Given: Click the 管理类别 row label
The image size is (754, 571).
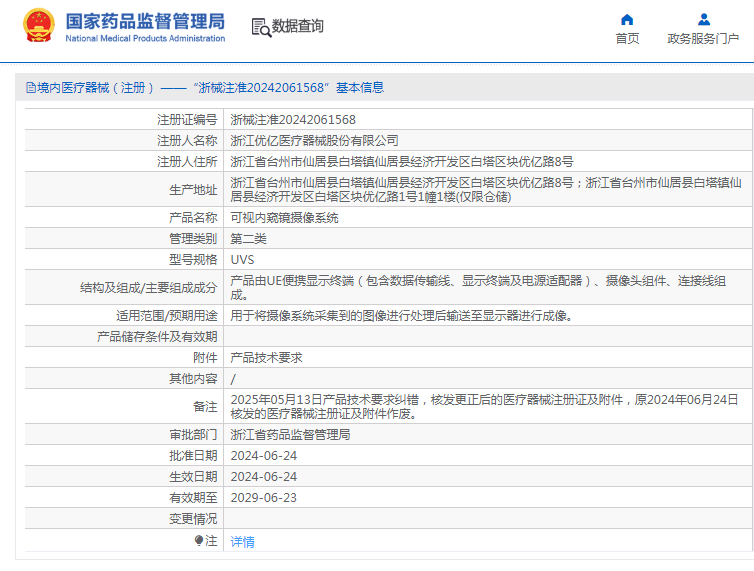Looking at the screenshot, I should pyautogui.click(x=193, y=239).
